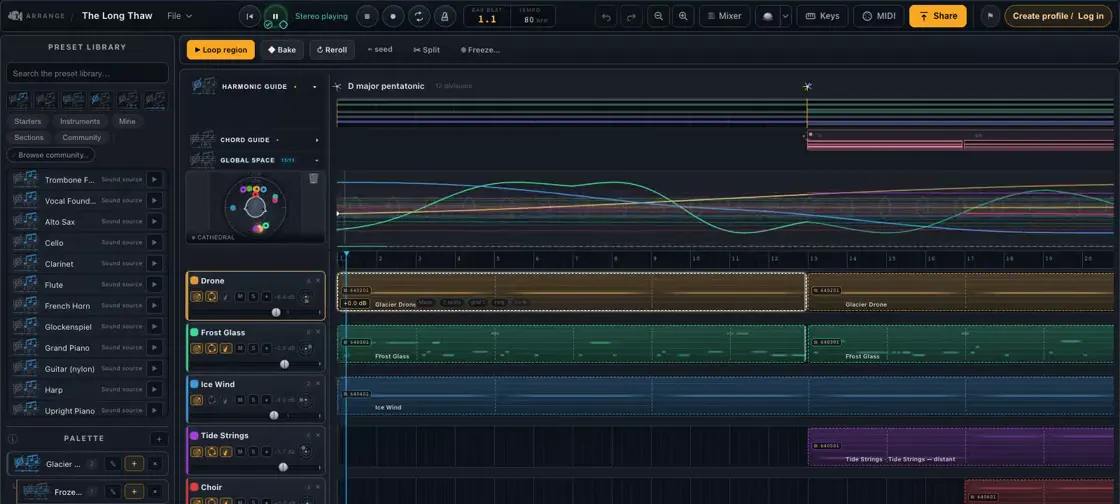Preview the Grand Piano preset with its play button
The width and height of the screenshot is (1120, 504).
coord(154,348)
